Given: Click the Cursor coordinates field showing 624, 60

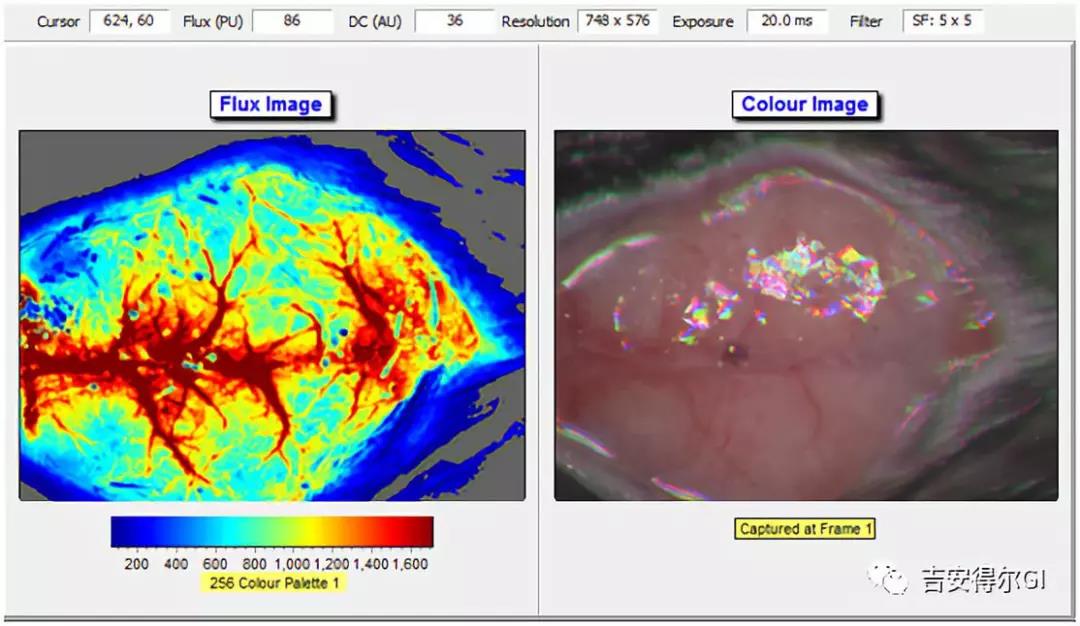Looking at the screenshot, I should [x=130, y=20].
